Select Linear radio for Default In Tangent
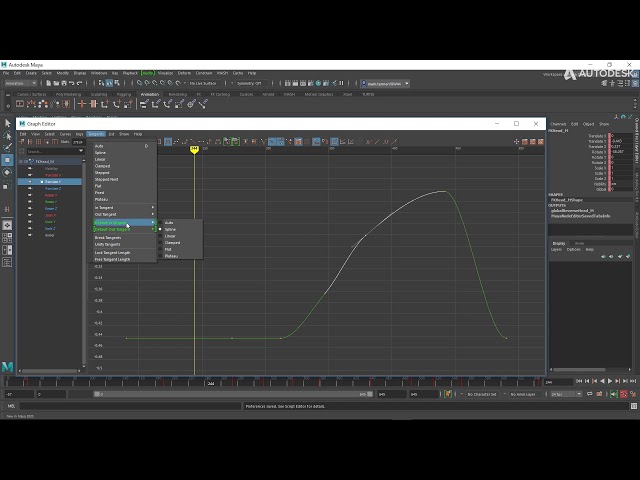 160,236
